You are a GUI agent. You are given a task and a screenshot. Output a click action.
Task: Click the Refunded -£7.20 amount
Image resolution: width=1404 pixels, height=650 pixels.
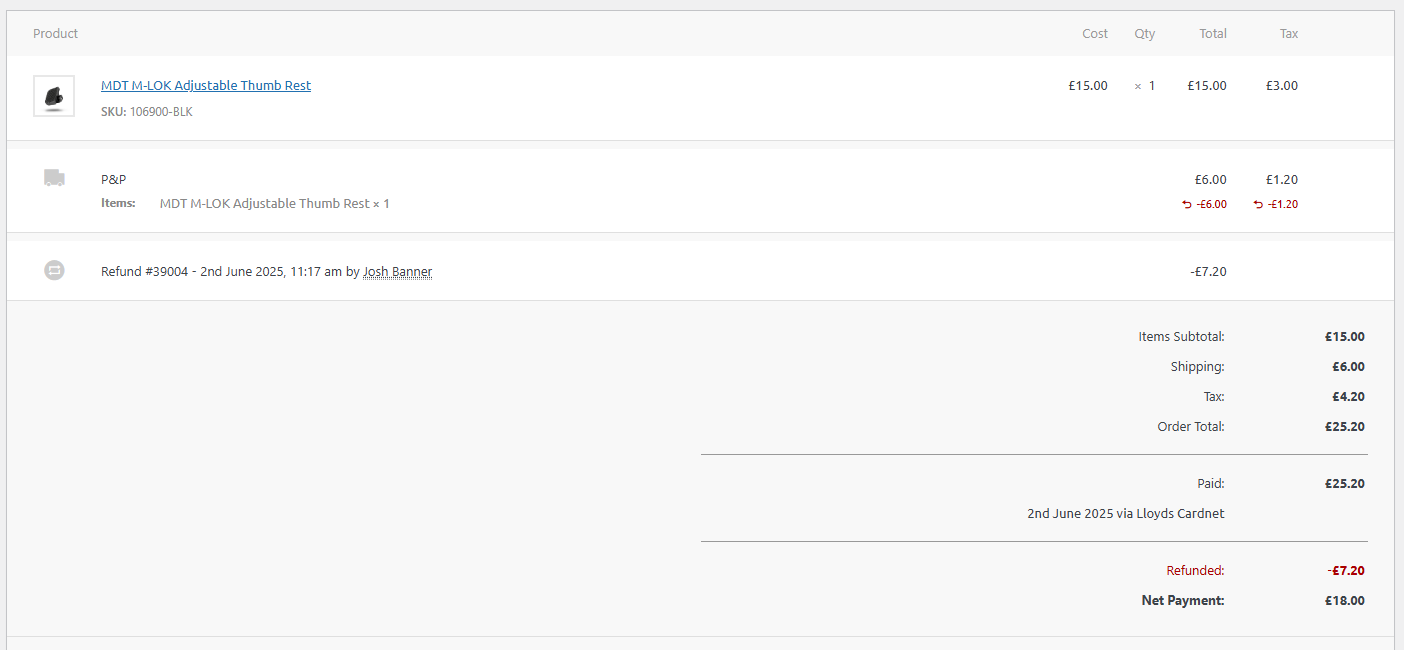pos(1346,571)
